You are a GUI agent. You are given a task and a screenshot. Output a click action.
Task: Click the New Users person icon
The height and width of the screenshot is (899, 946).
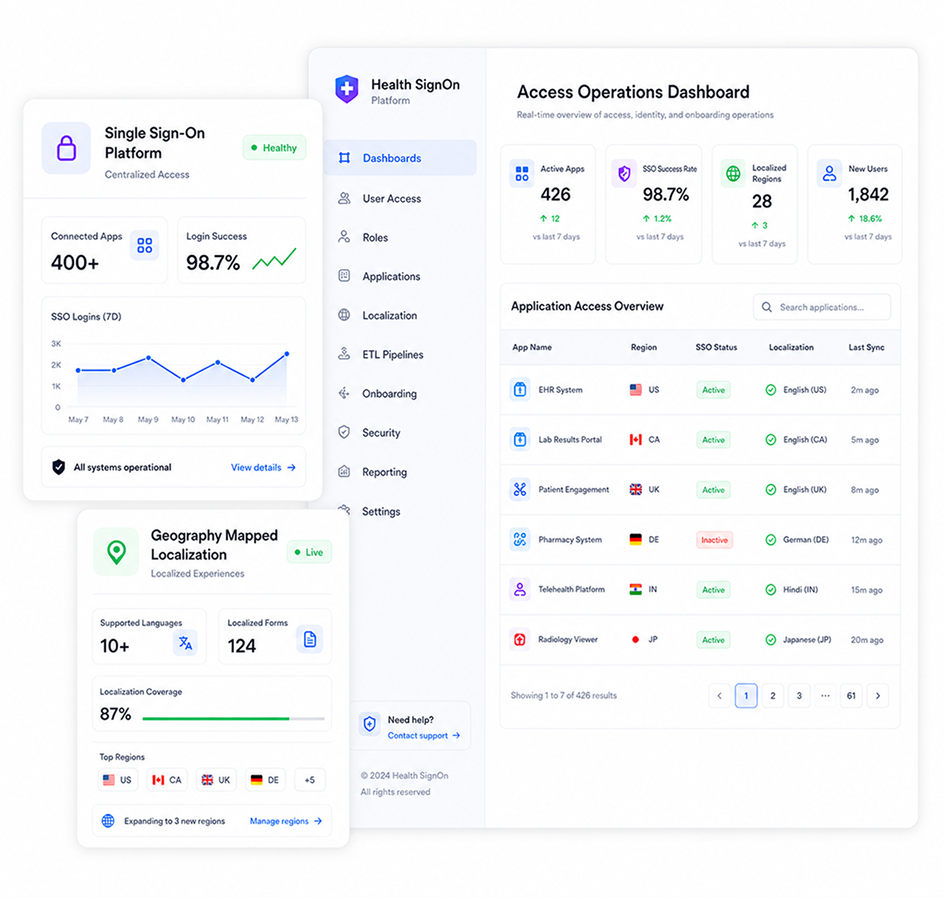click(x=830, y=174)
